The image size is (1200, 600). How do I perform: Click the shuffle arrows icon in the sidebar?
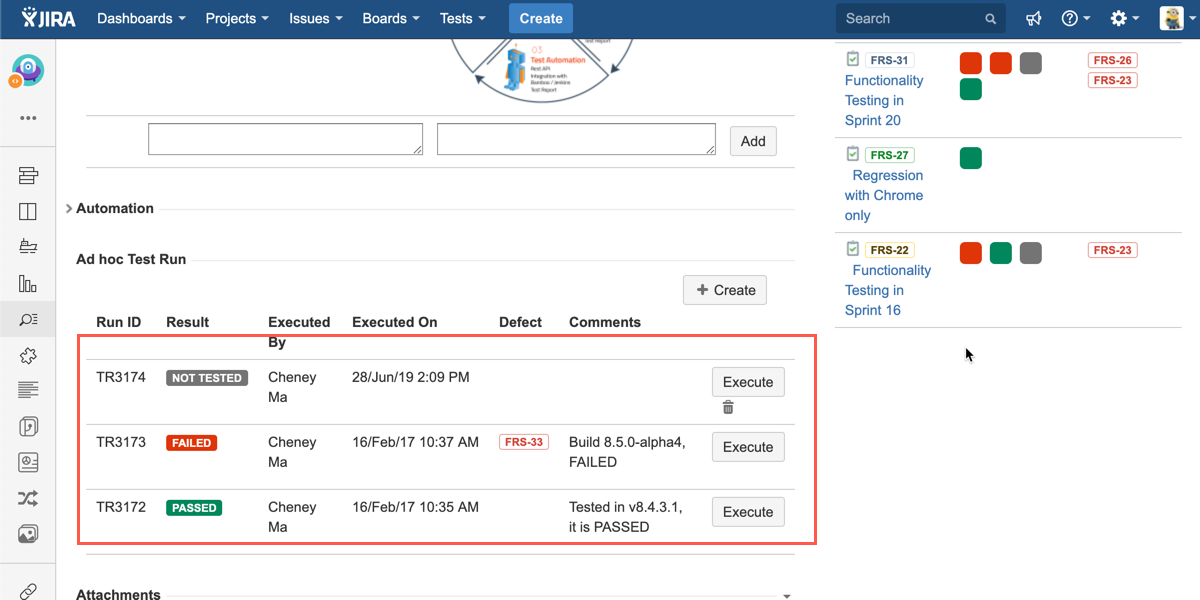(28, 498)
